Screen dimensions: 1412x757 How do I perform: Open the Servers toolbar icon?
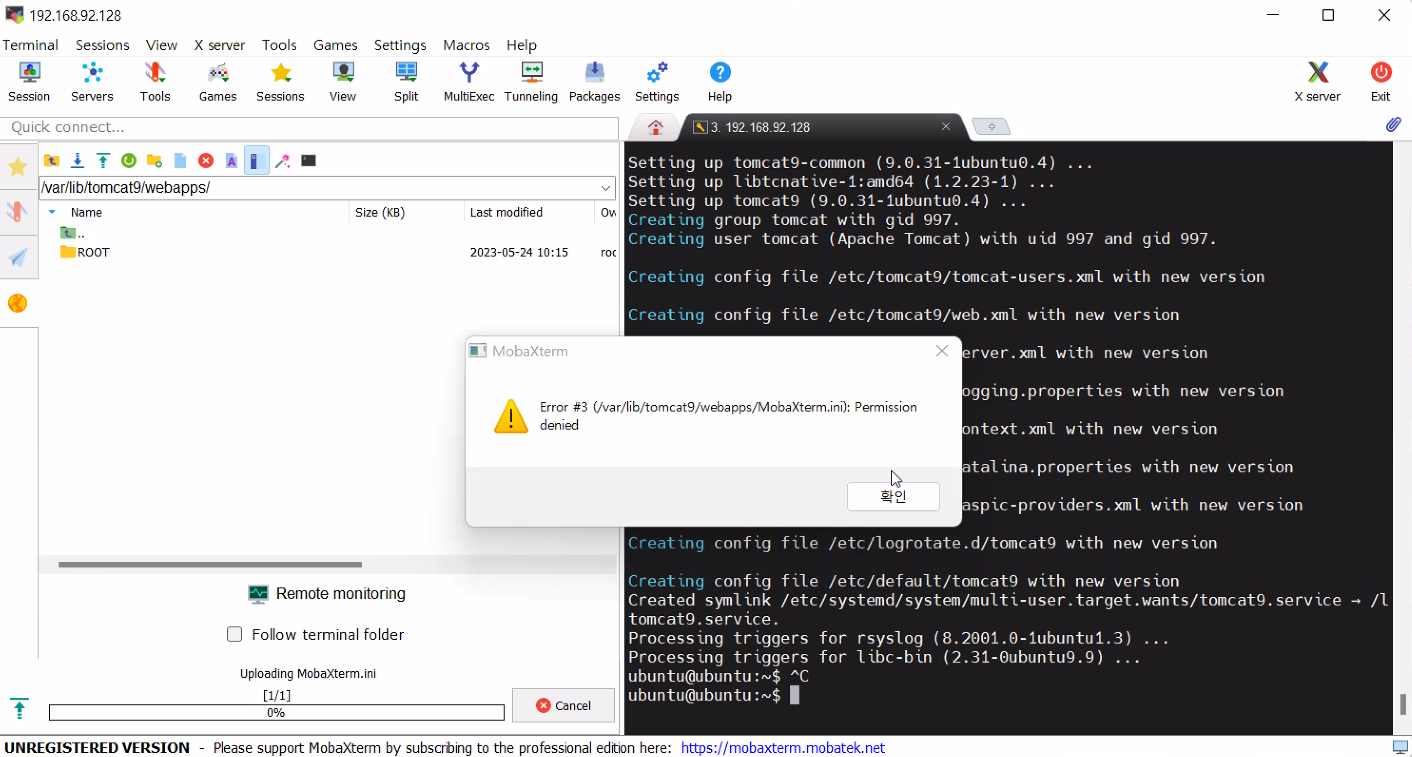pos(92,82)
